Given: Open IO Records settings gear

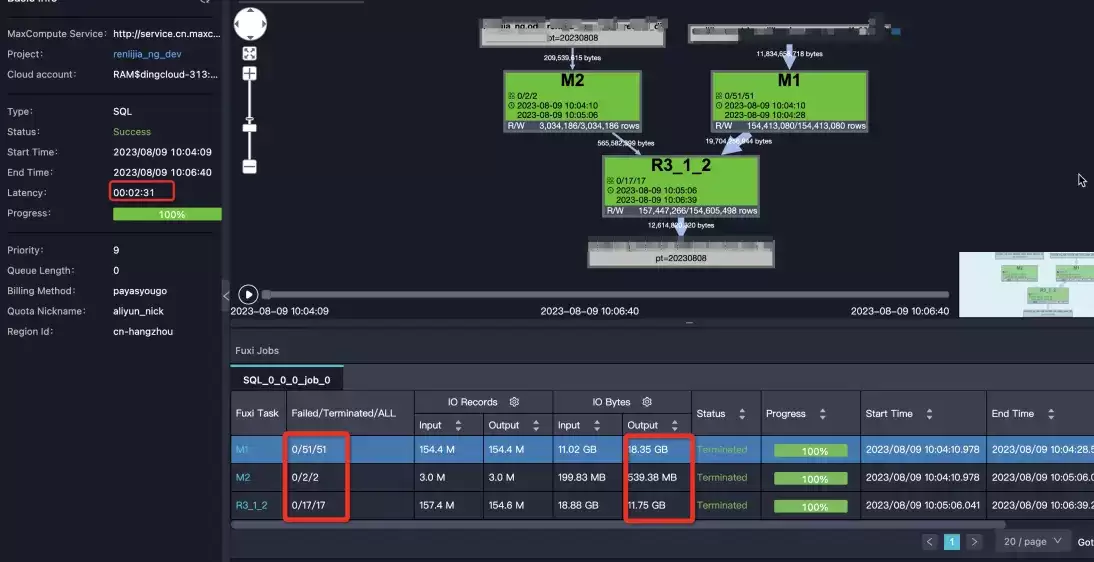Looking at the screenshot, I should 514,402.
